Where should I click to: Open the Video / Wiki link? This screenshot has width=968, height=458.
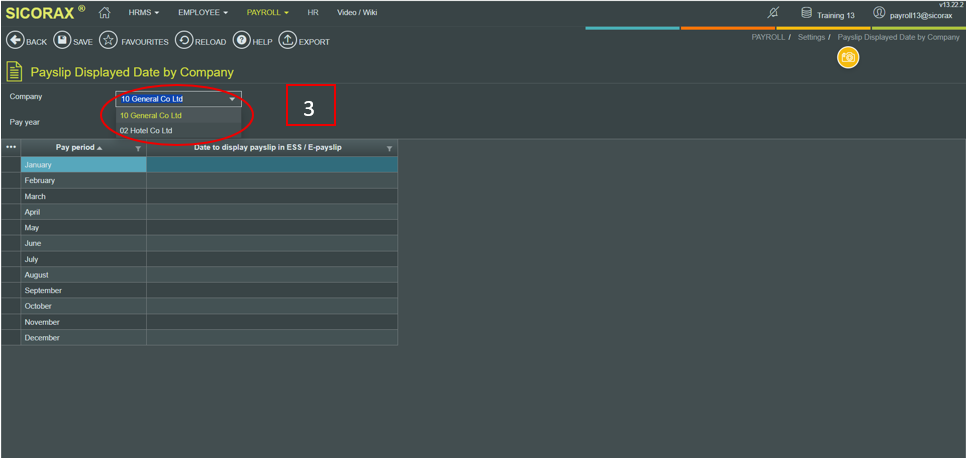pyautogui.click(x=357, y=13)
